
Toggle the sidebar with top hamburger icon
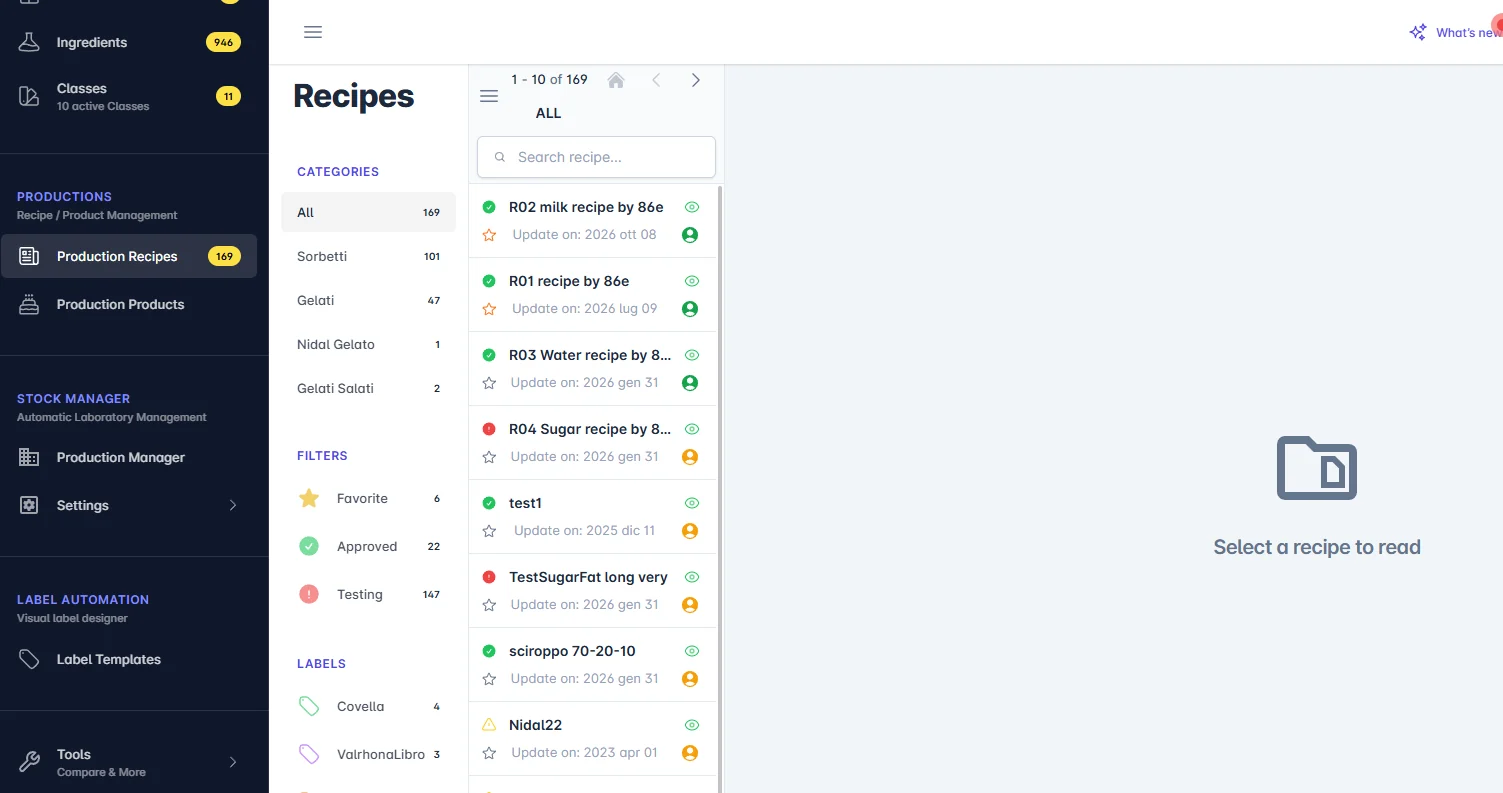(x=313, y=32)
